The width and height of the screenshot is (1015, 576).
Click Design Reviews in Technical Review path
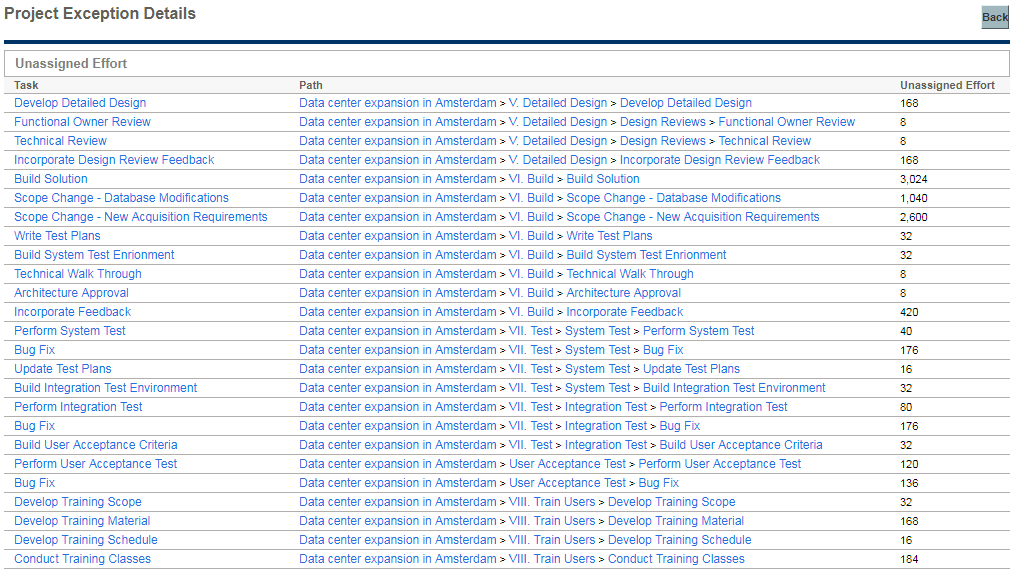tap(662, 141)
